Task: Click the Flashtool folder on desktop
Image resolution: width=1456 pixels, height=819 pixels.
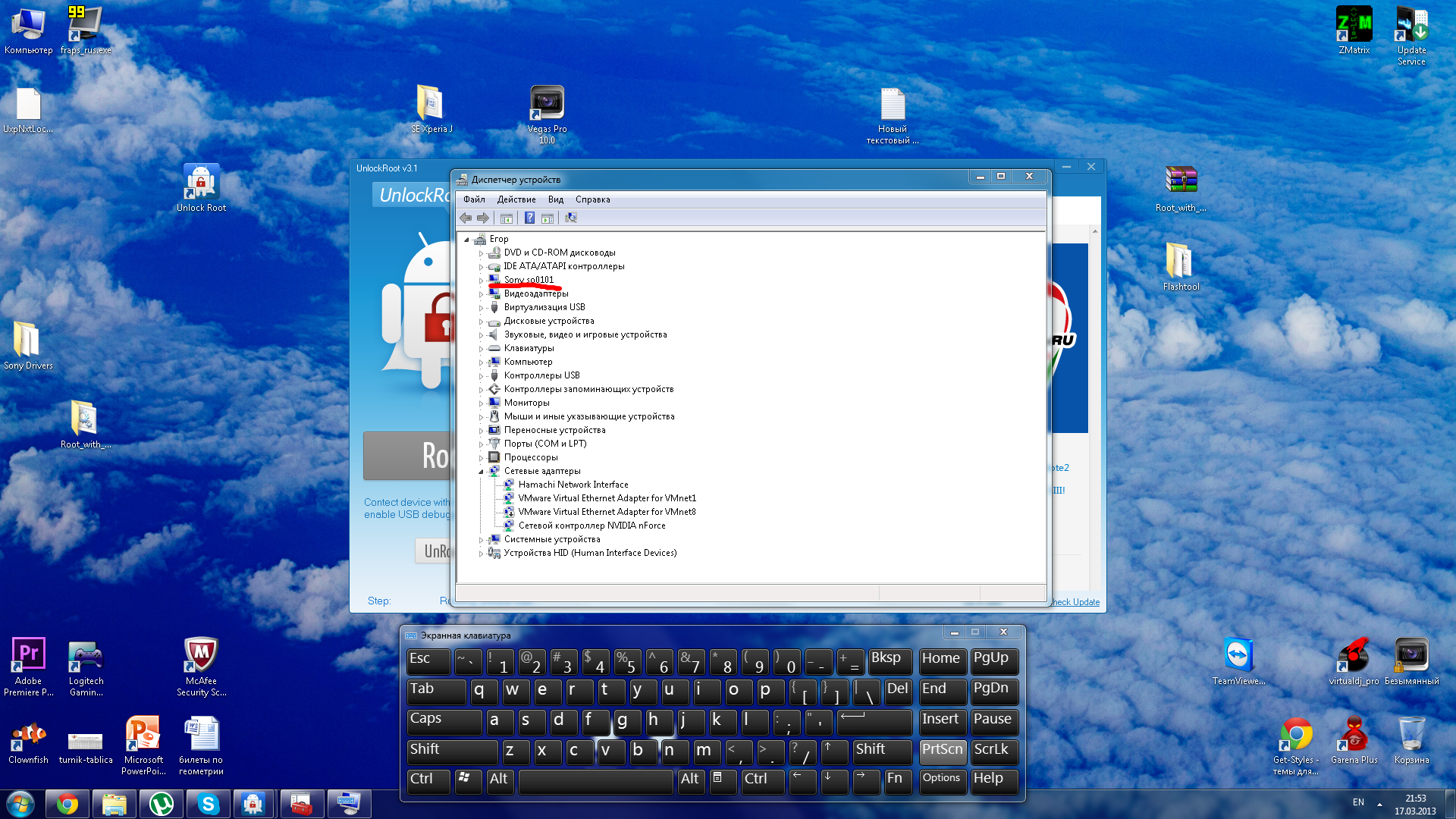Action: [x=1181, y=267]
